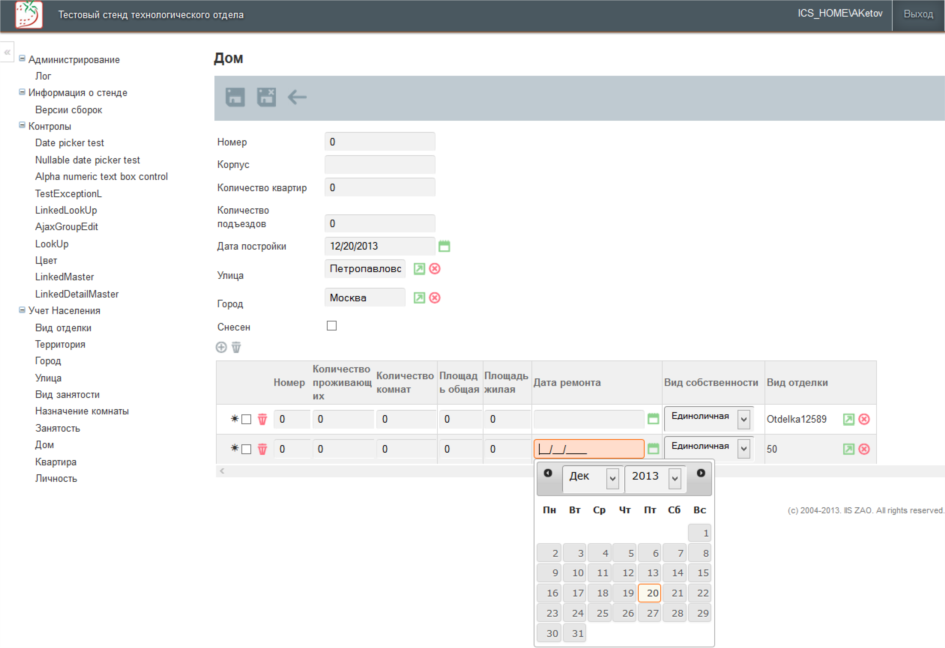The width and height of the screenshot is (945, 648).
Task: Clear the Город field with red icon
Action: (x=435, y=298)
